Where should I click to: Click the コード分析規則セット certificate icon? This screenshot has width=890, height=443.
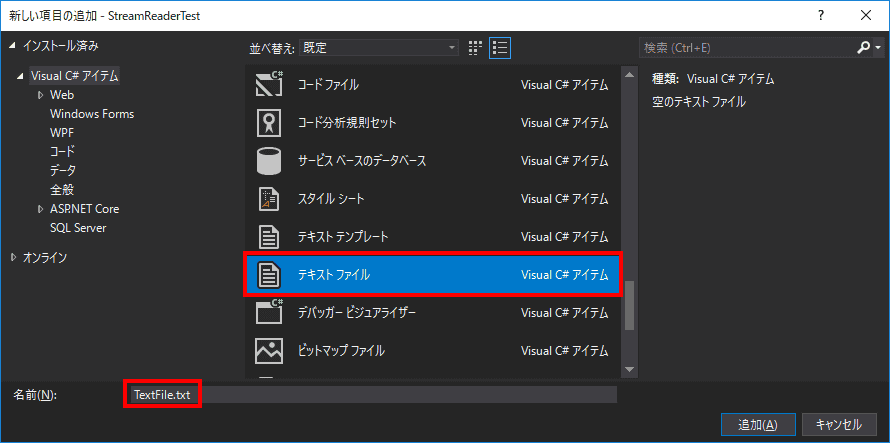pyautogui.click(x=269, y=123)
